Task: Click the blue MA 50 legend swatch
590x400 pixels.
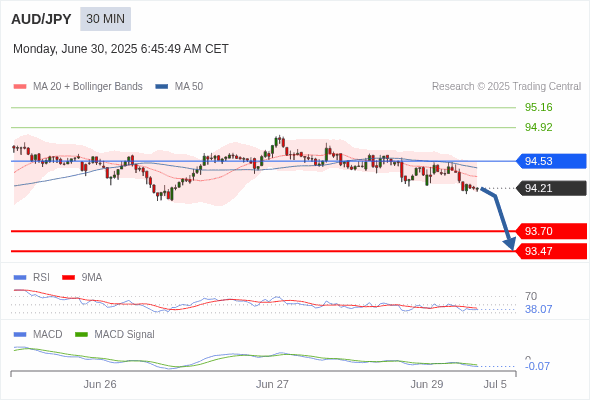Action: (162, 87)
